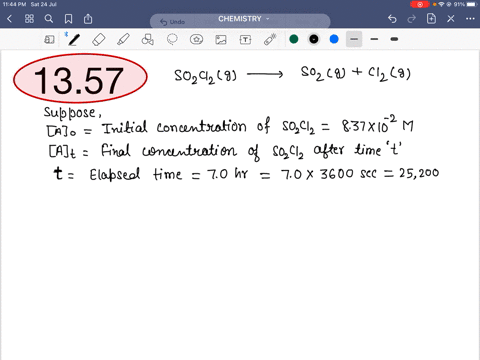
Task: Go back with the left chevron
Action: click(x=9, y=19)
